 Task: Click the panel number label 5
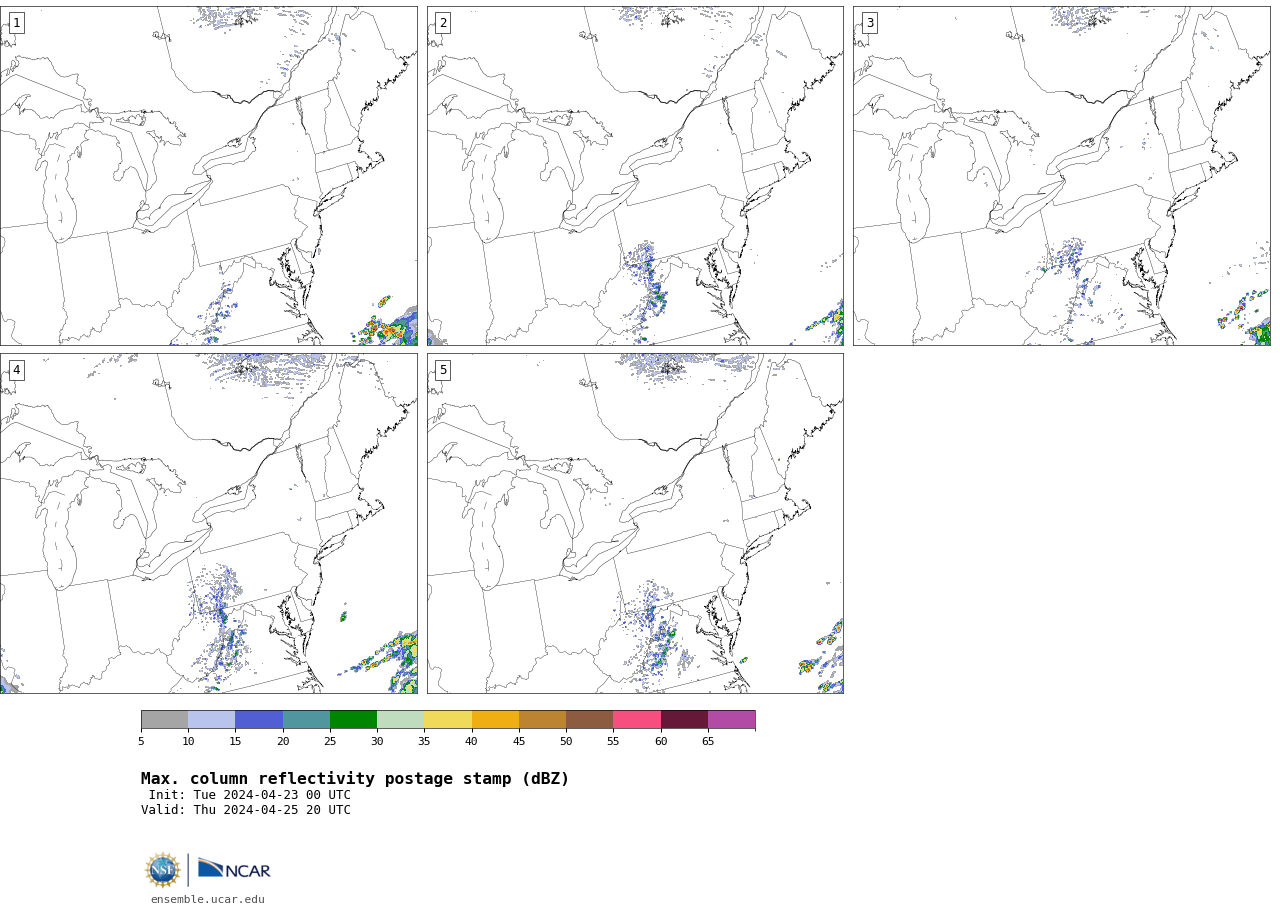(443, 370)
